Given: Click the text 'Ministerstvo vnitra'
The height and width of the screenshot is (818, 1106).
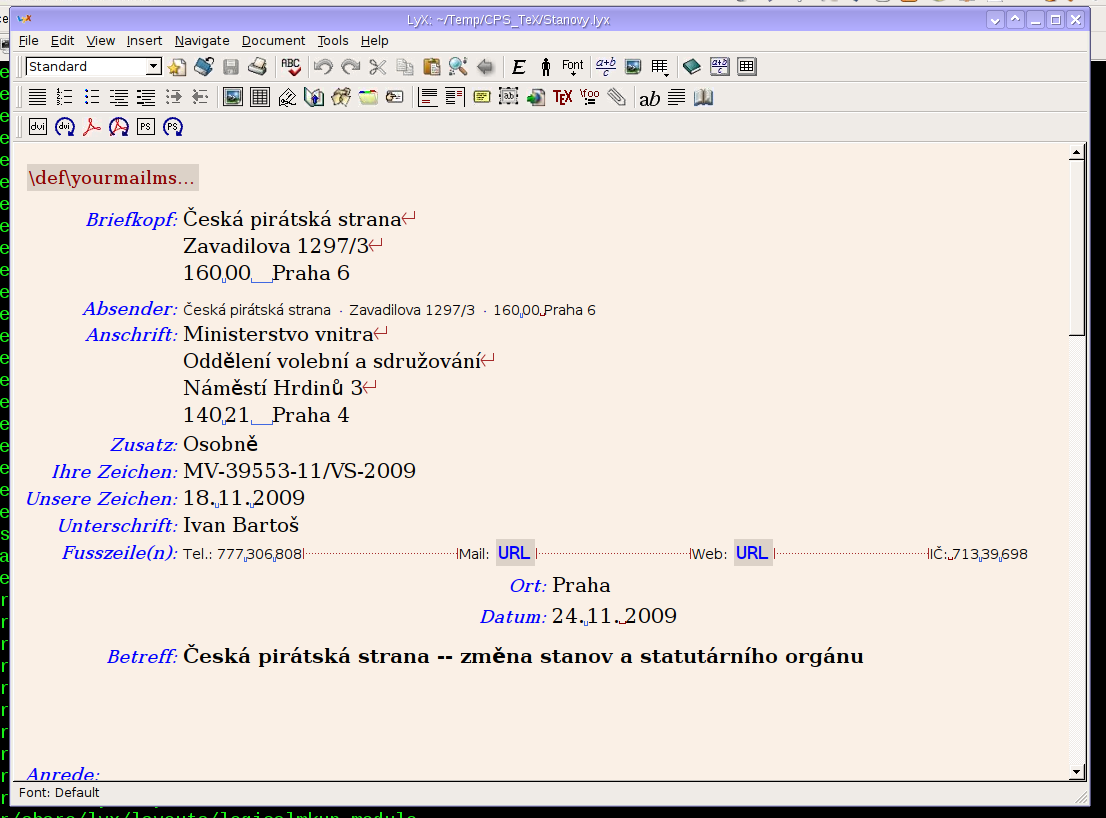Looking at the screenshot, I should click(278, 334).
